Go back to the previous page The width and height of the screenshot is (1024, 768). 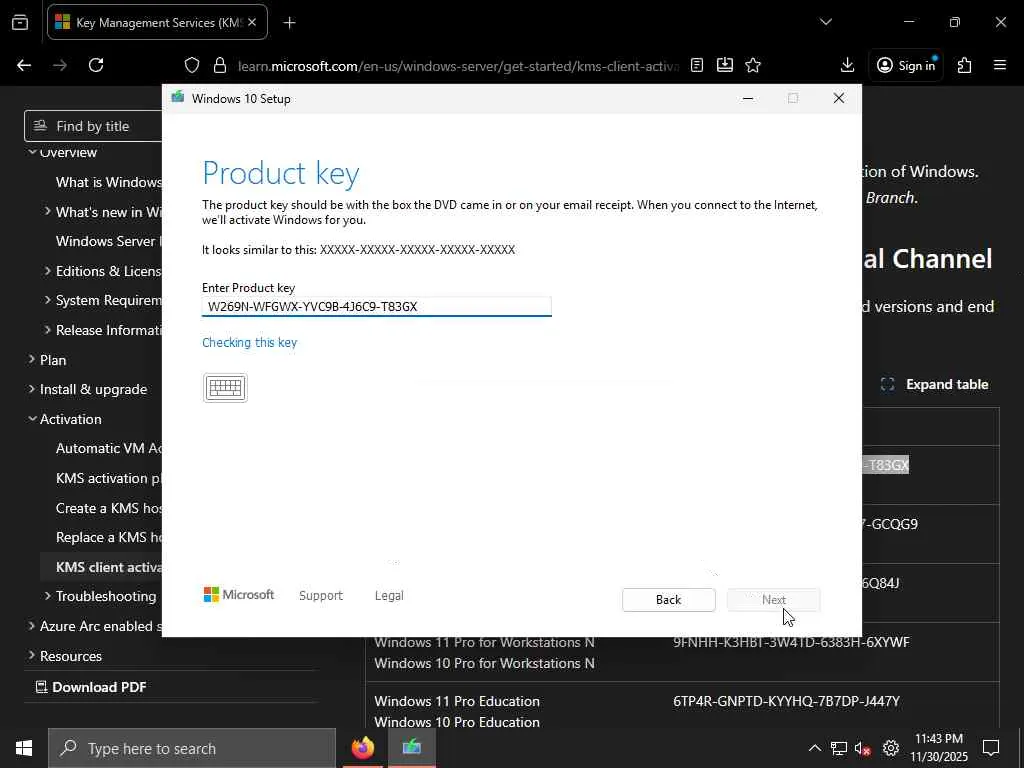[24, 65]
